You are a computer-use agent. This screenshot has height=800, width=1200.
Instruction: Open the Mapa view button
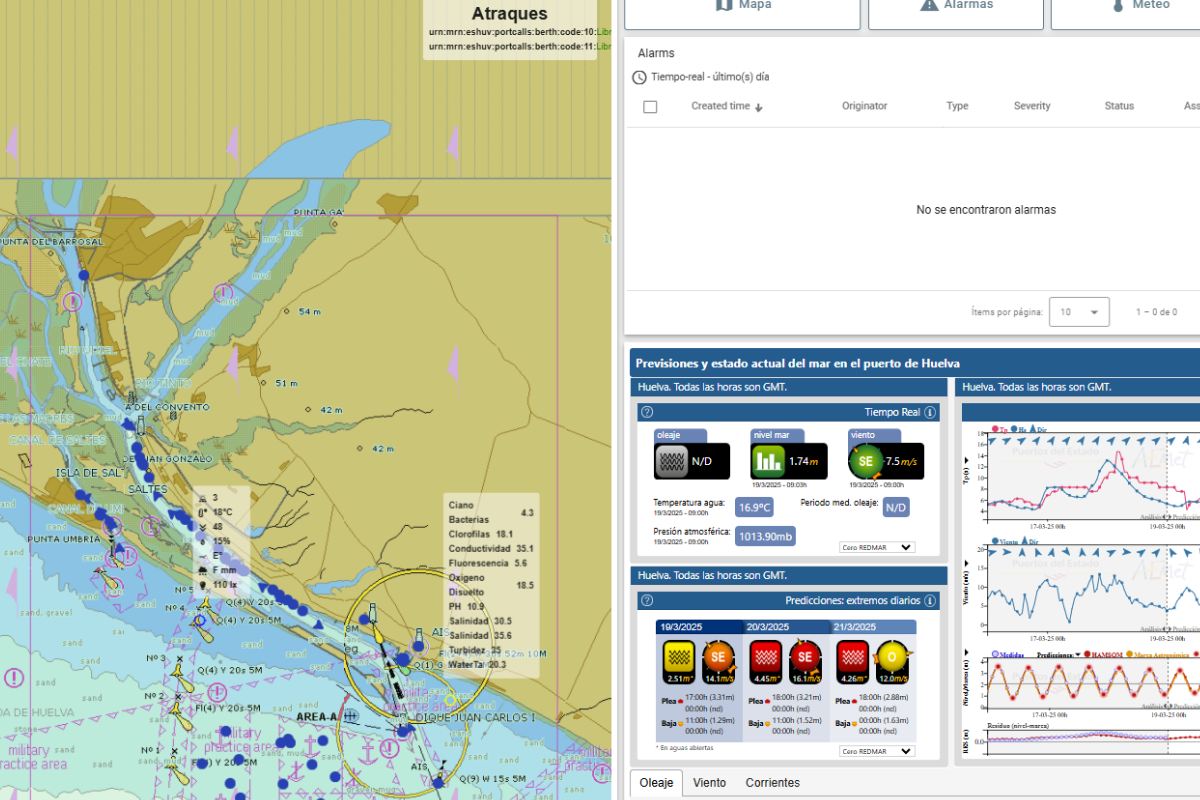pyautogui.click(x=743, y=12)
